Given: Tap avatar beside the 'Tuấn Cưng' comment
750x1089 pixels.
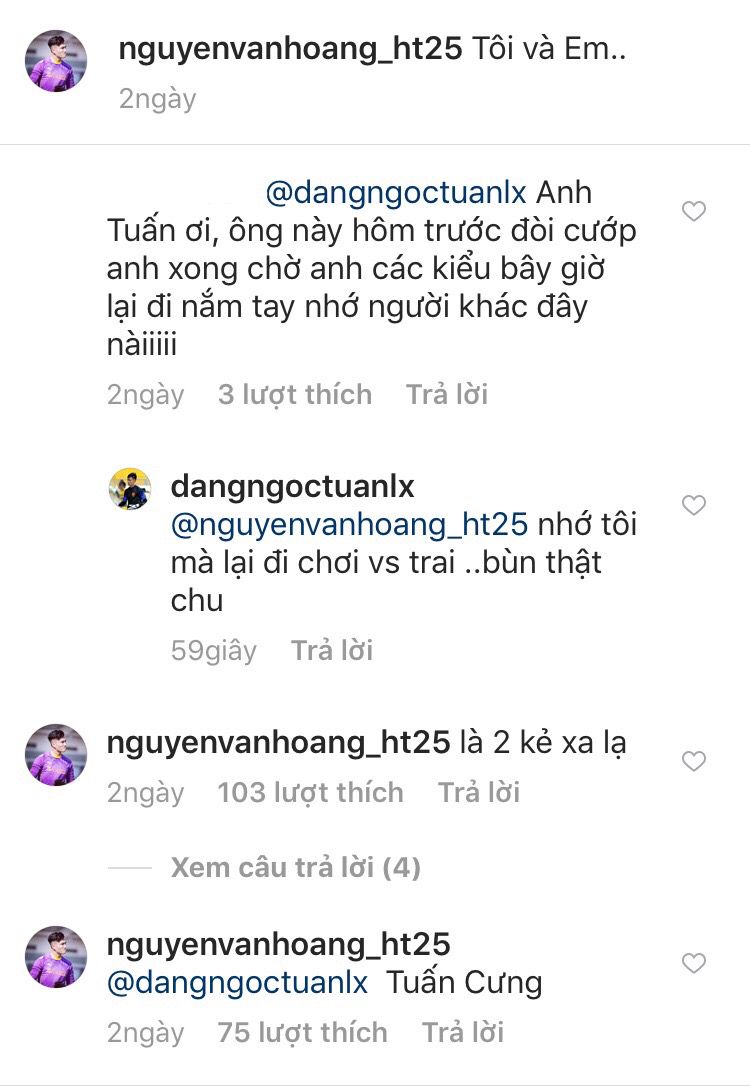Looking at the screenshot, I should coord(55,957).
